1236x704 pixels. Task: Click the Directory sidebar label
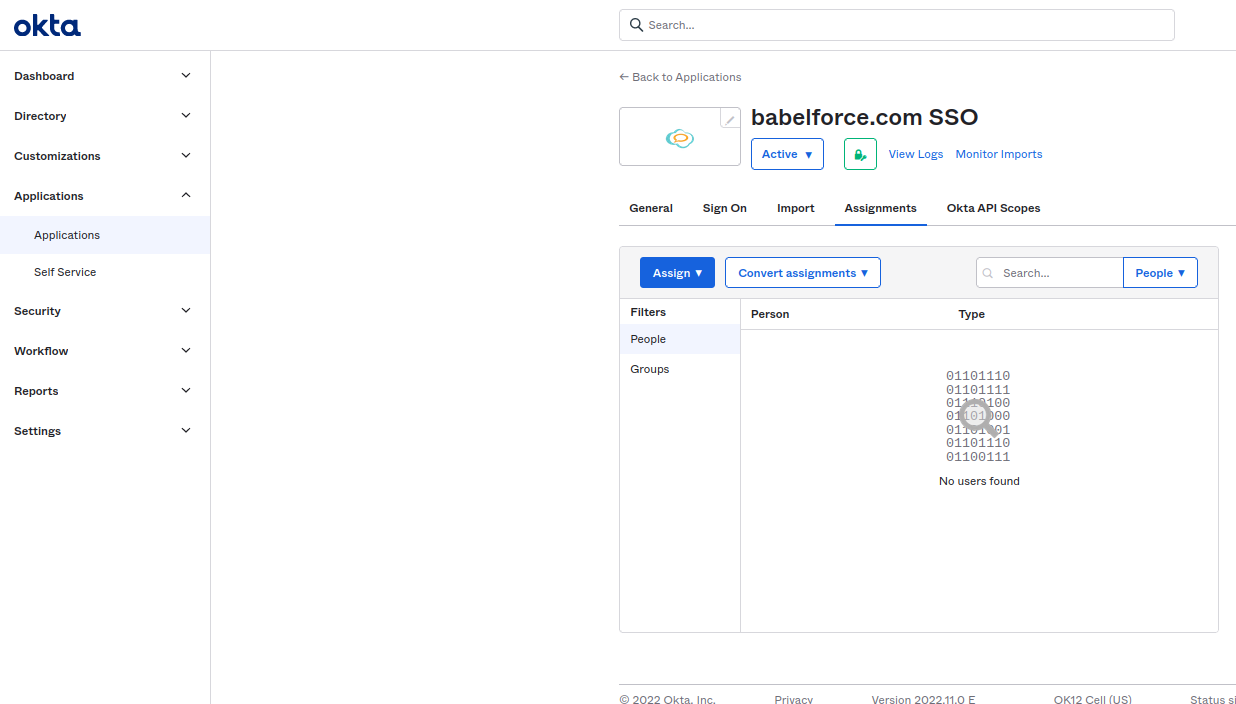40,116
